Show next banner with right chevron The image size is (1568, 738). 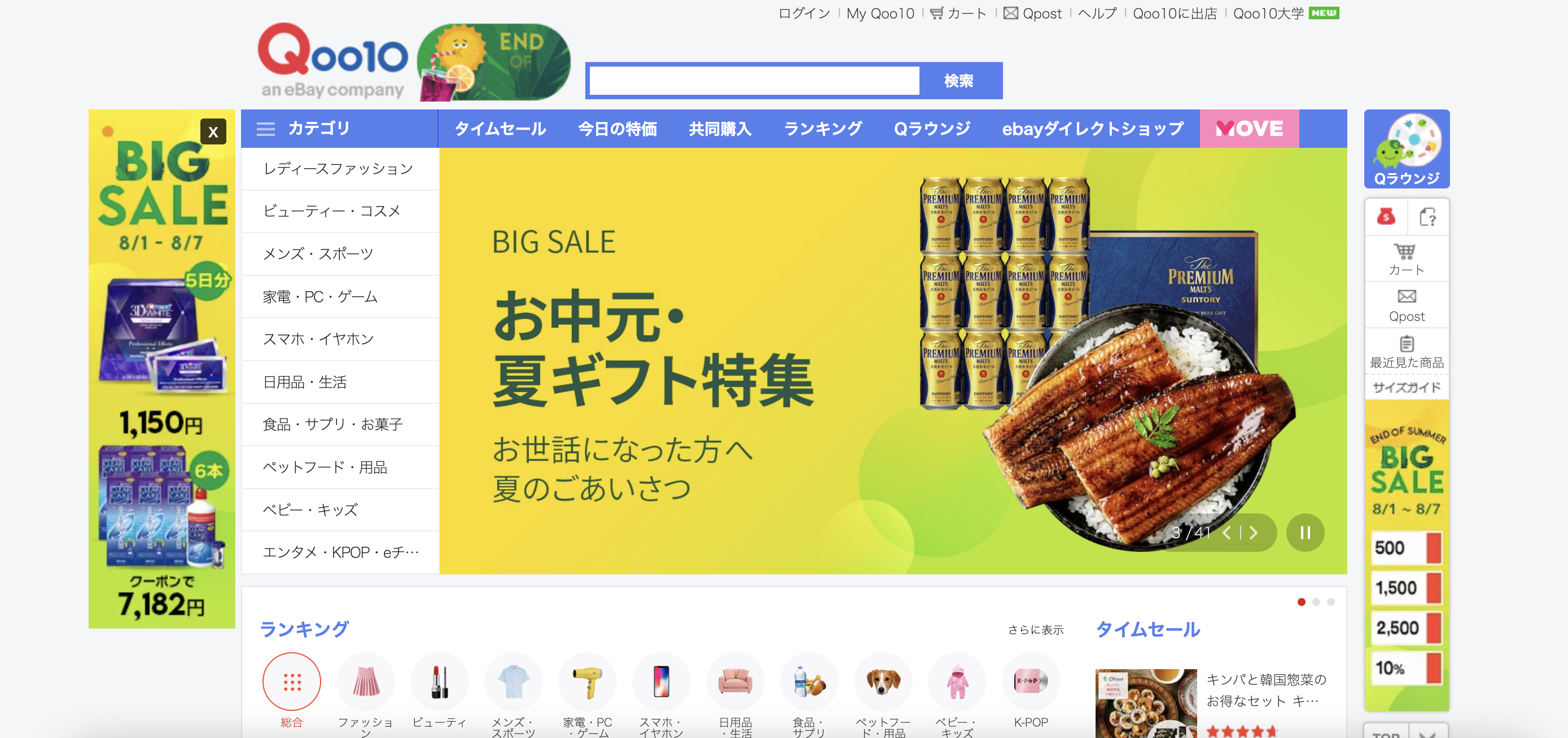coord(1253,533)
